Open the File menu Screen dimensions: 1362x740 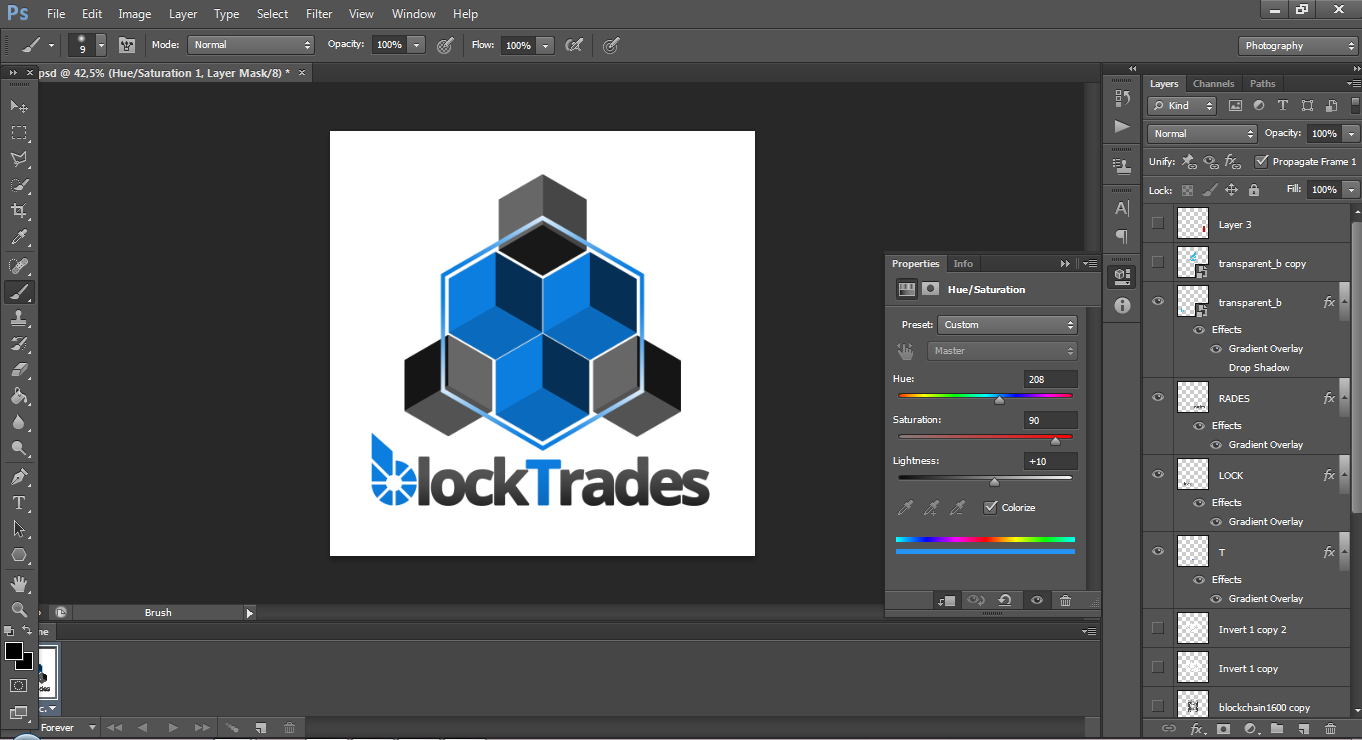pos(56,14)
